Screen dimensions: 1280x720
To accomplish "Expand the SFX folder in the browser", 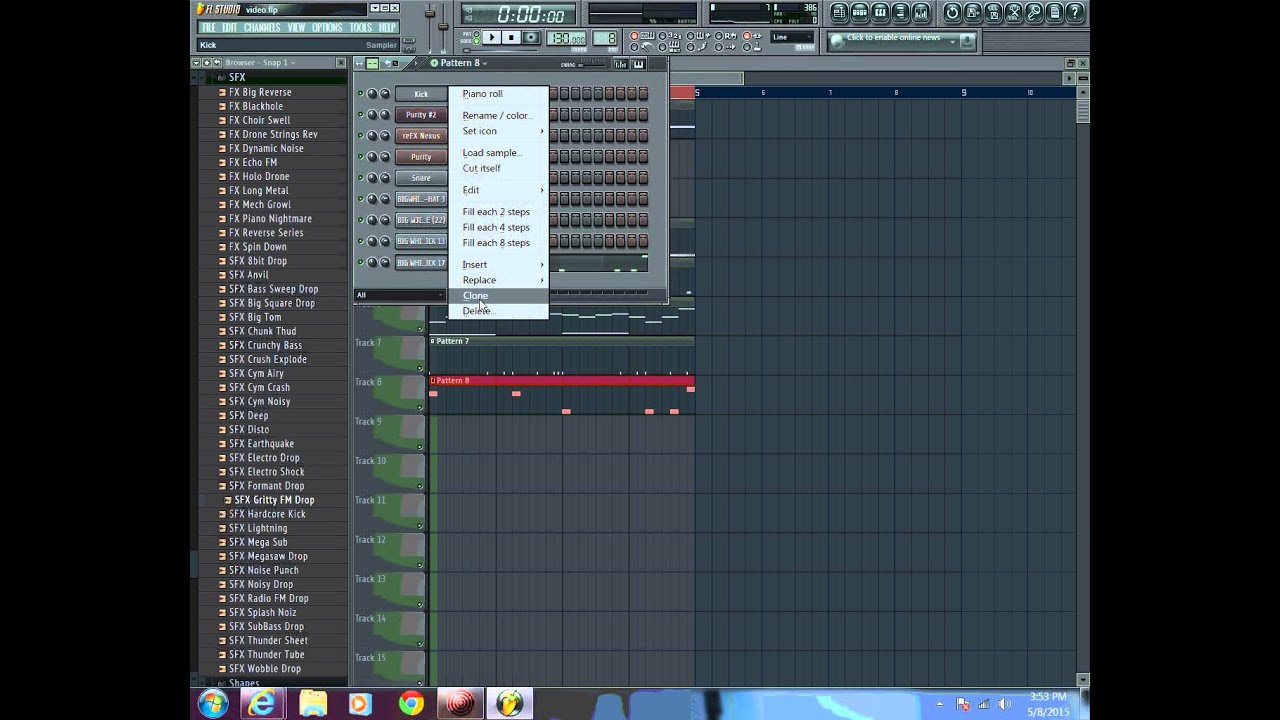I will 237,77.
